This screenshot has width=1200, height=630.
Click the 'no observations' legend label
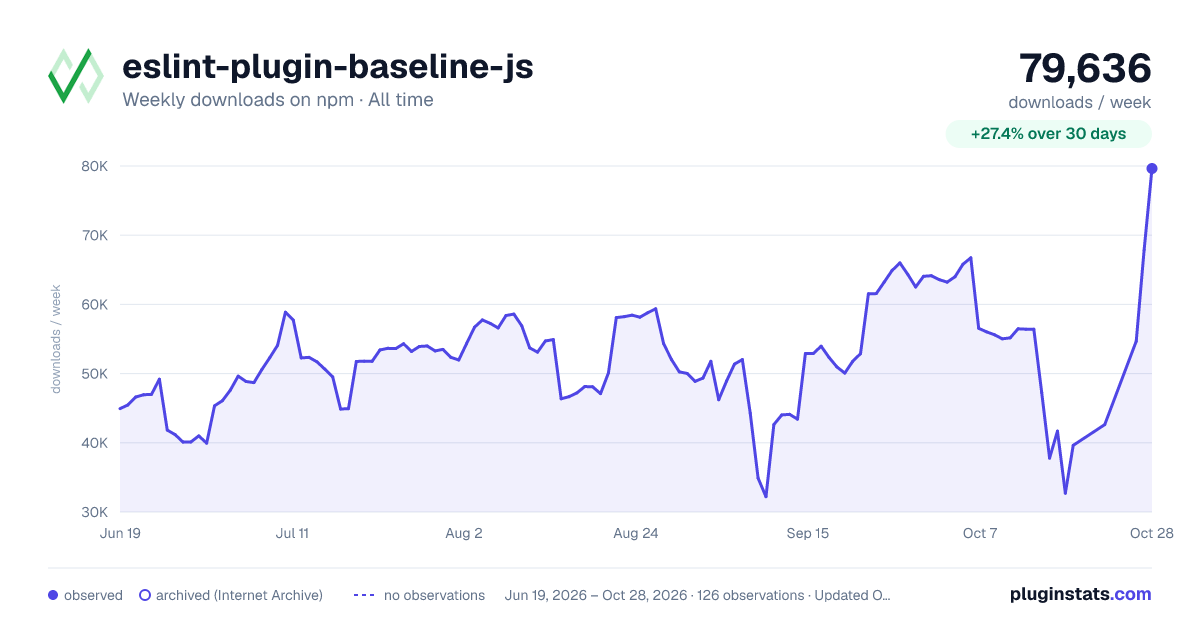coord(434,595)
